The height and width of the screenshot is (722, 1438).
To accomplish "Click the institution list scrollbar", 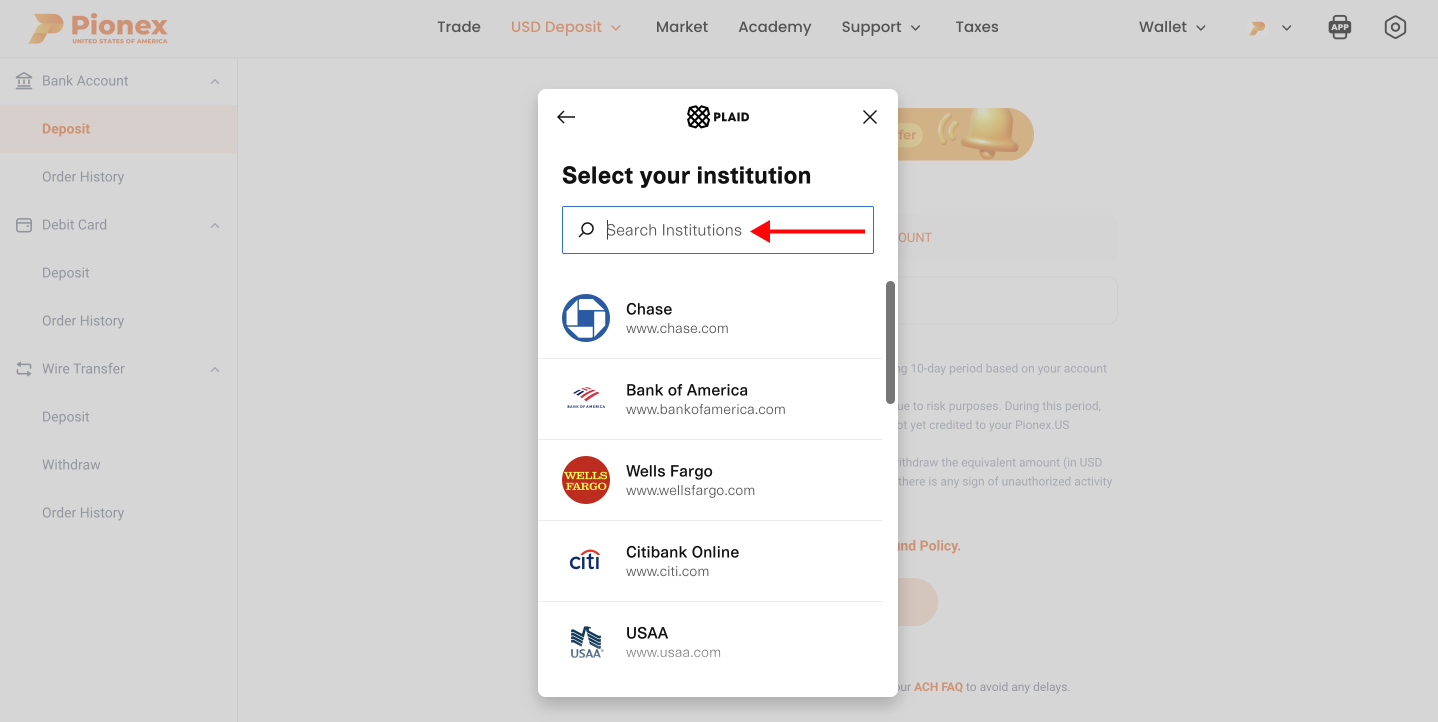I will coord(890,342).
